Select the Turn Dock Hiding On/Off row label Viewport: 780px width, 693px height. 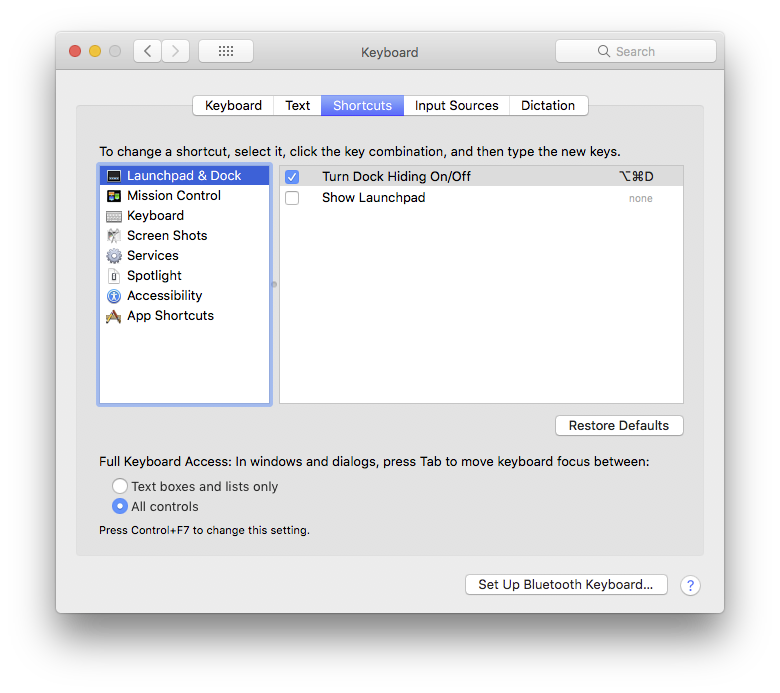pos(396,177)
